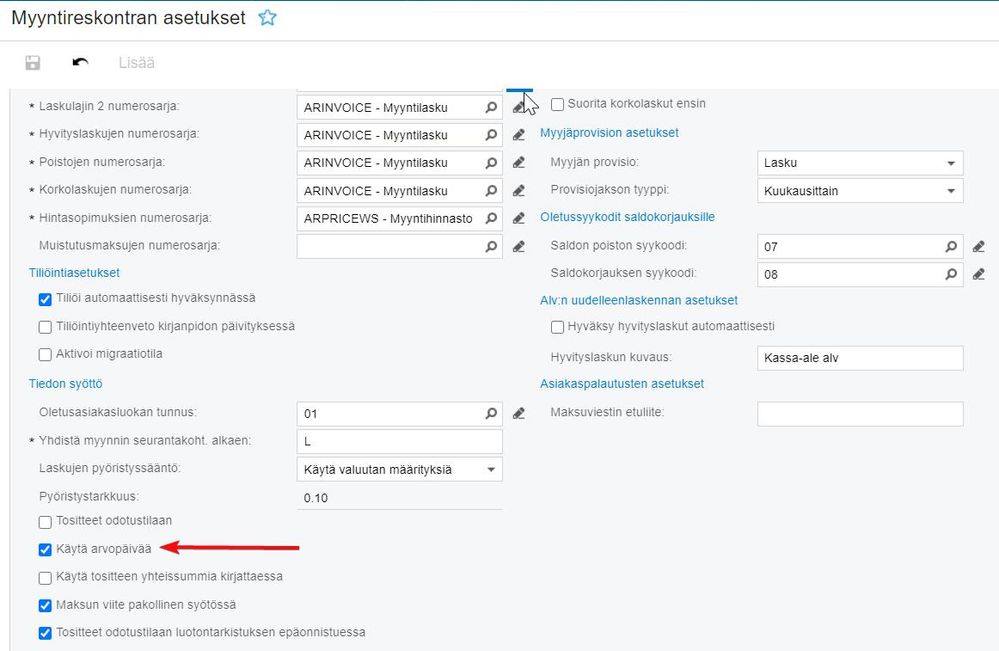Check Suorita korkolaskut ensin
The image size is (999, 651).
pos(558,104)
